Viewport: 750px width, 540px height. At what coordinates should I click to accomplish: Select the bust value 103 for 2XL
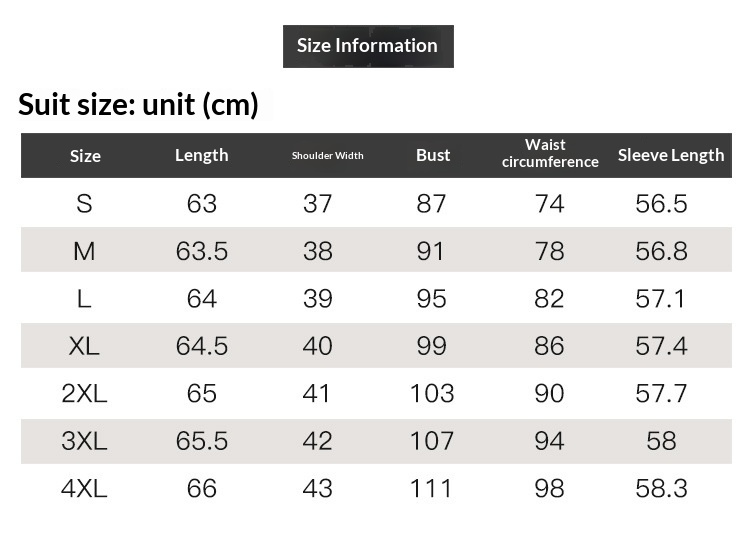[432, 393]
